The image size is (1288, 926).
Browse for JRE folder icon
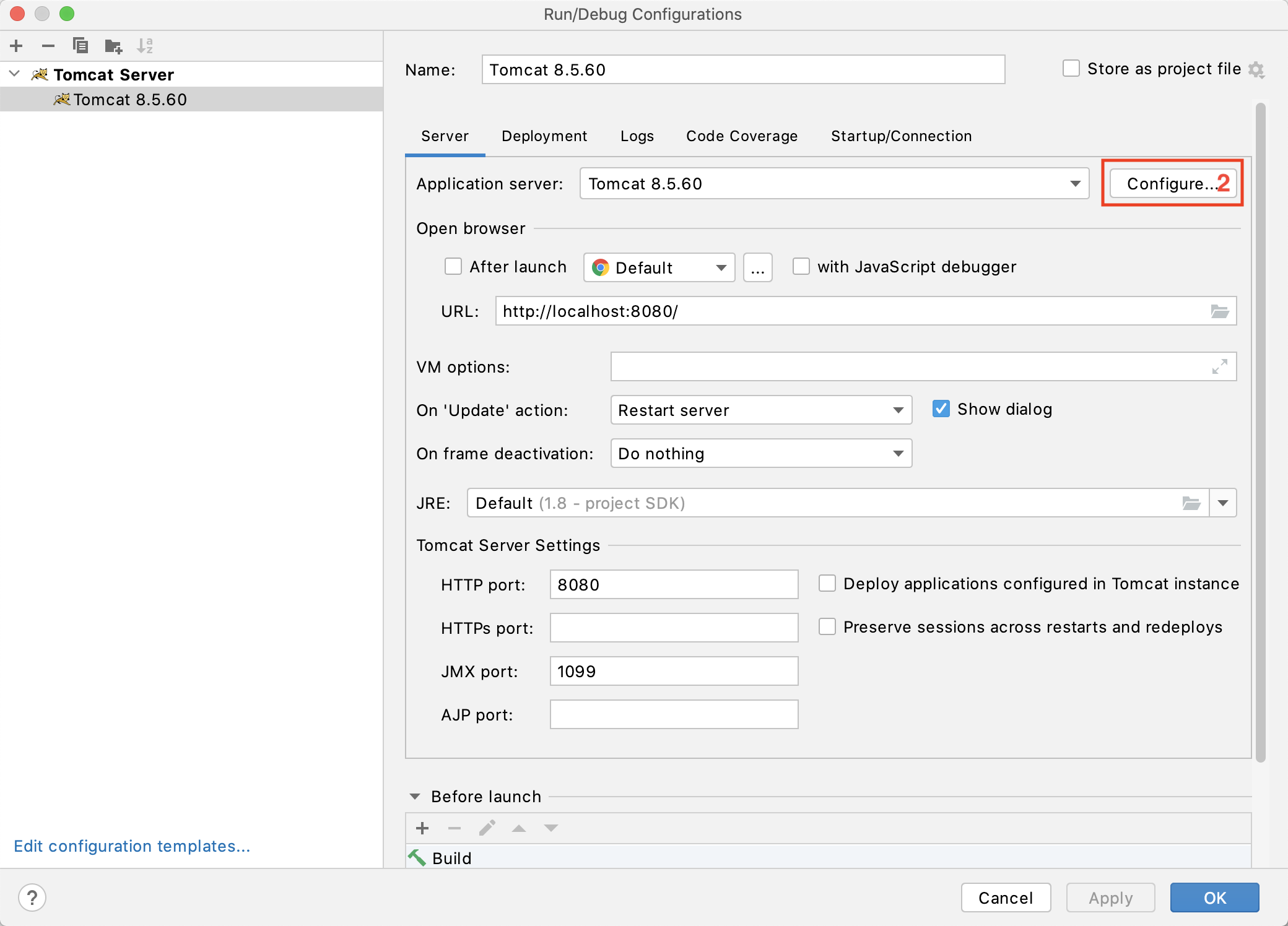click(1191, 503)
